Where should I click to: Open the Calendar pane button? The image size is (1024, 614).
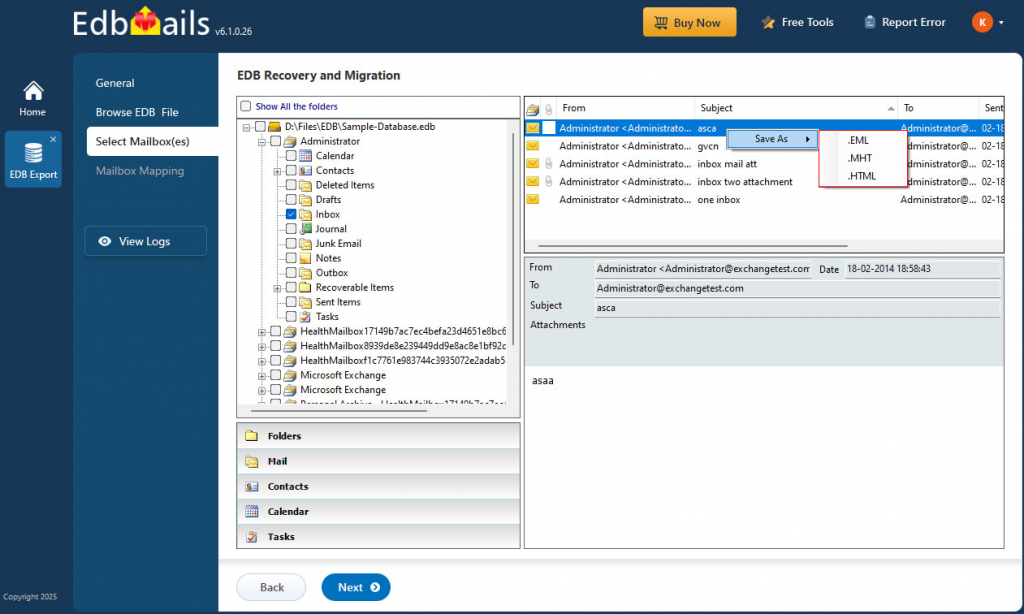click(378, 511)
